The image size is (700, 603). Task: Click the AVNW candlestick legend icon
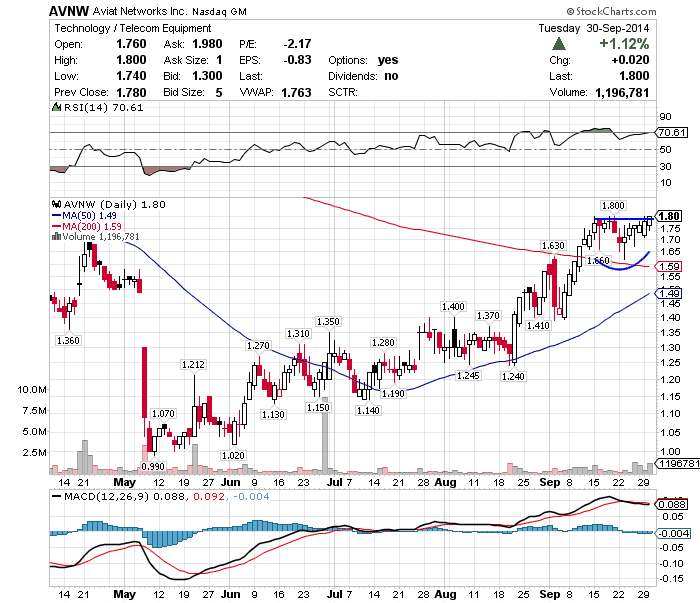[x=56, y=204]
